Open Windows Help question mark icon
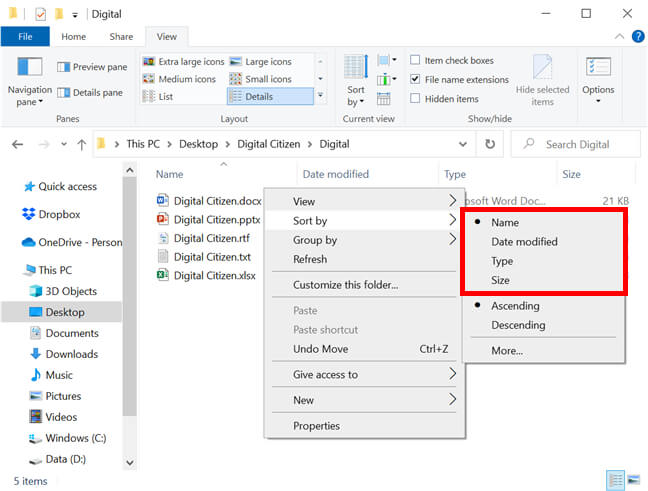The width and height of the screenshot is (648, 491). (x=638, y=36)
